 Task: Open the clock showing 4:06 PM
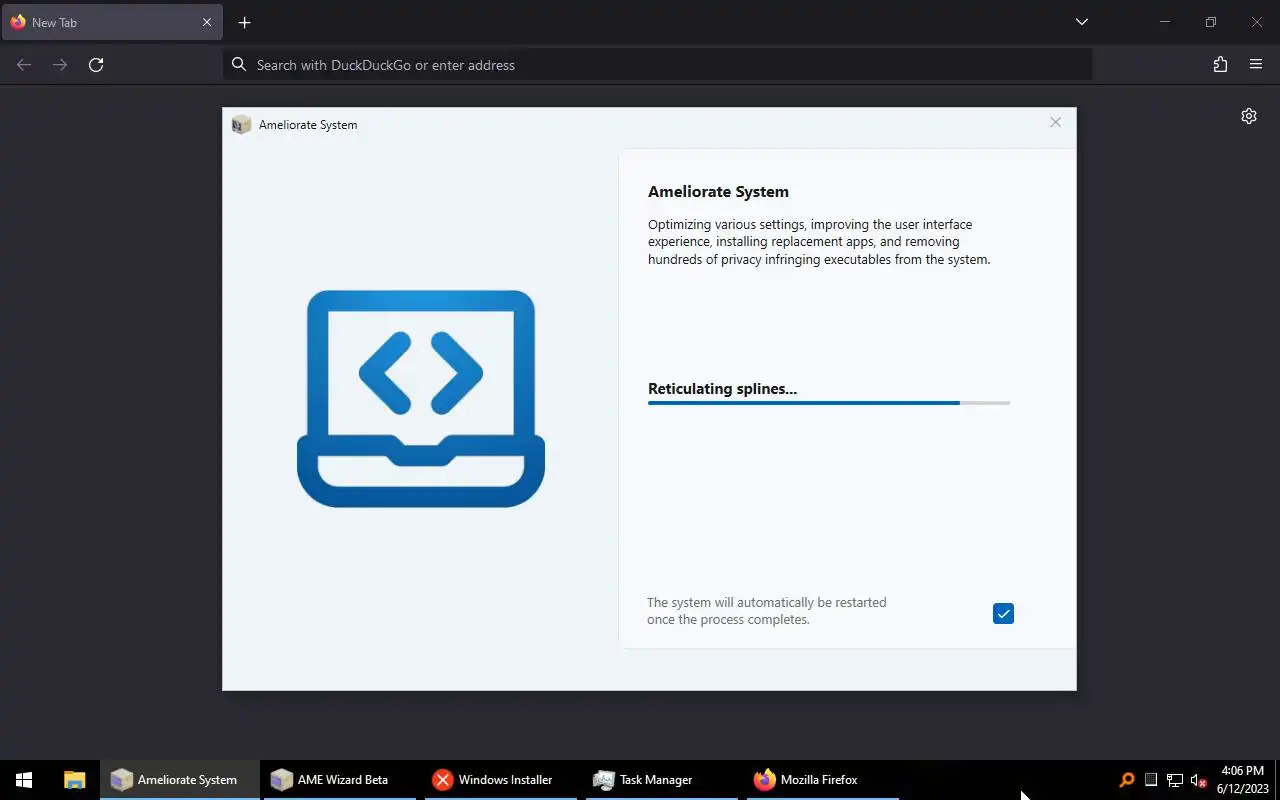point(1243,780)
